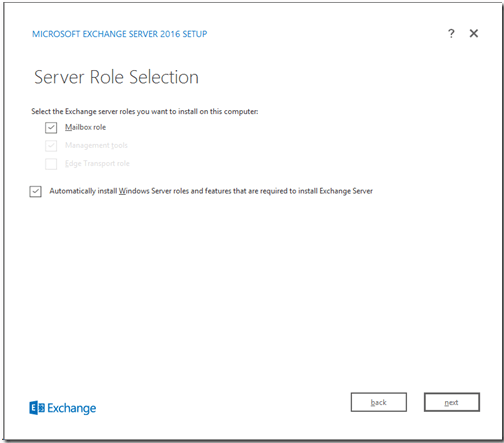Open setup help via question mark icon
Viewport: 504px width, 443px height.
coord(451,33)
